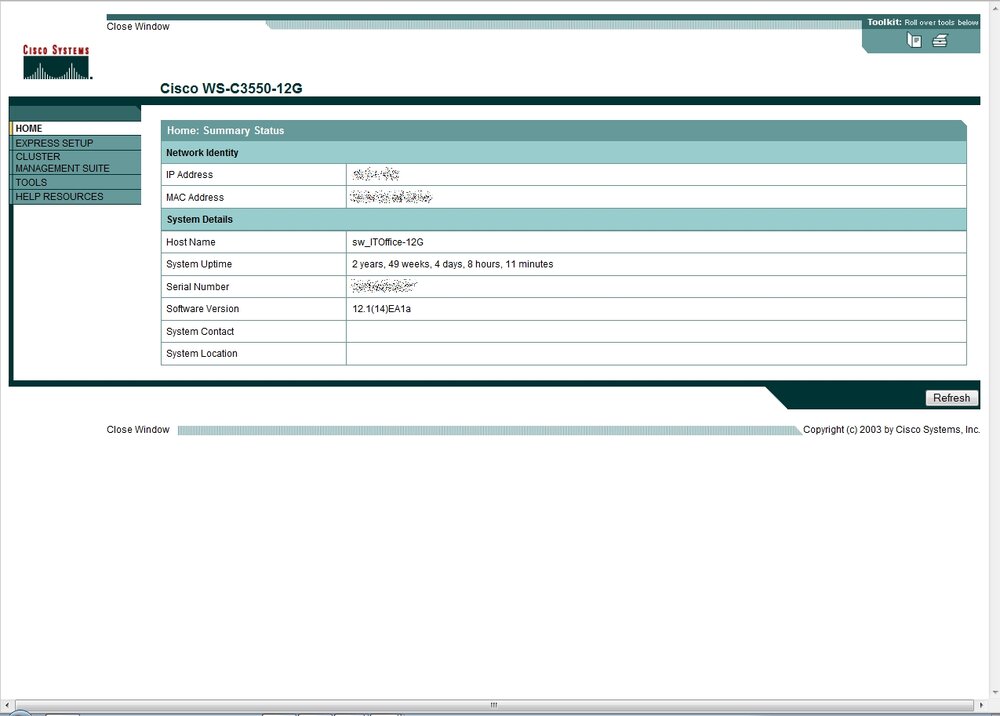Click the 'System Contact' label
This screenshot has height=716, width=1000.
(x=200, y=332)
